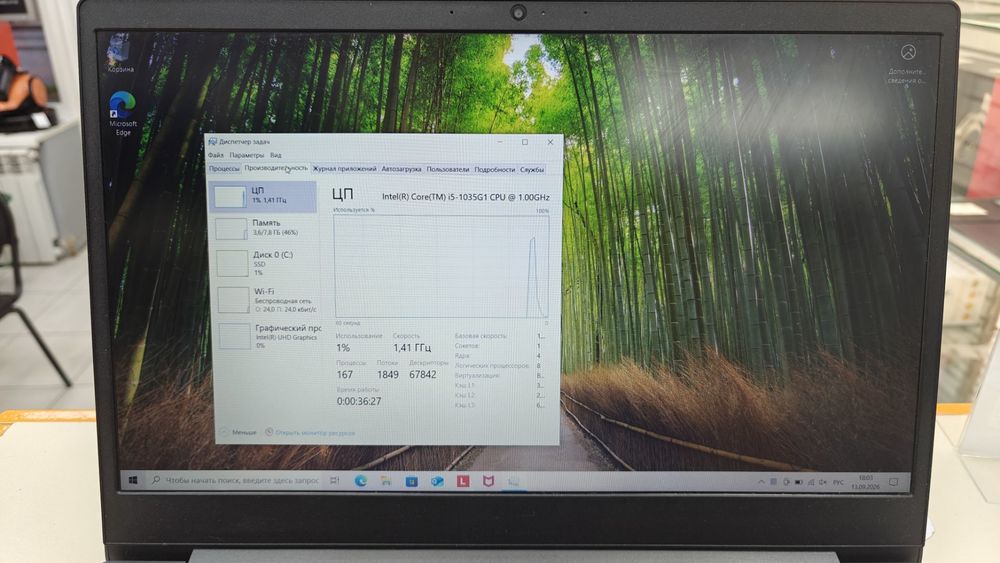Click the CPU usage graph
The height and width of the screenshot is (563, 1000).
point(441,266)
